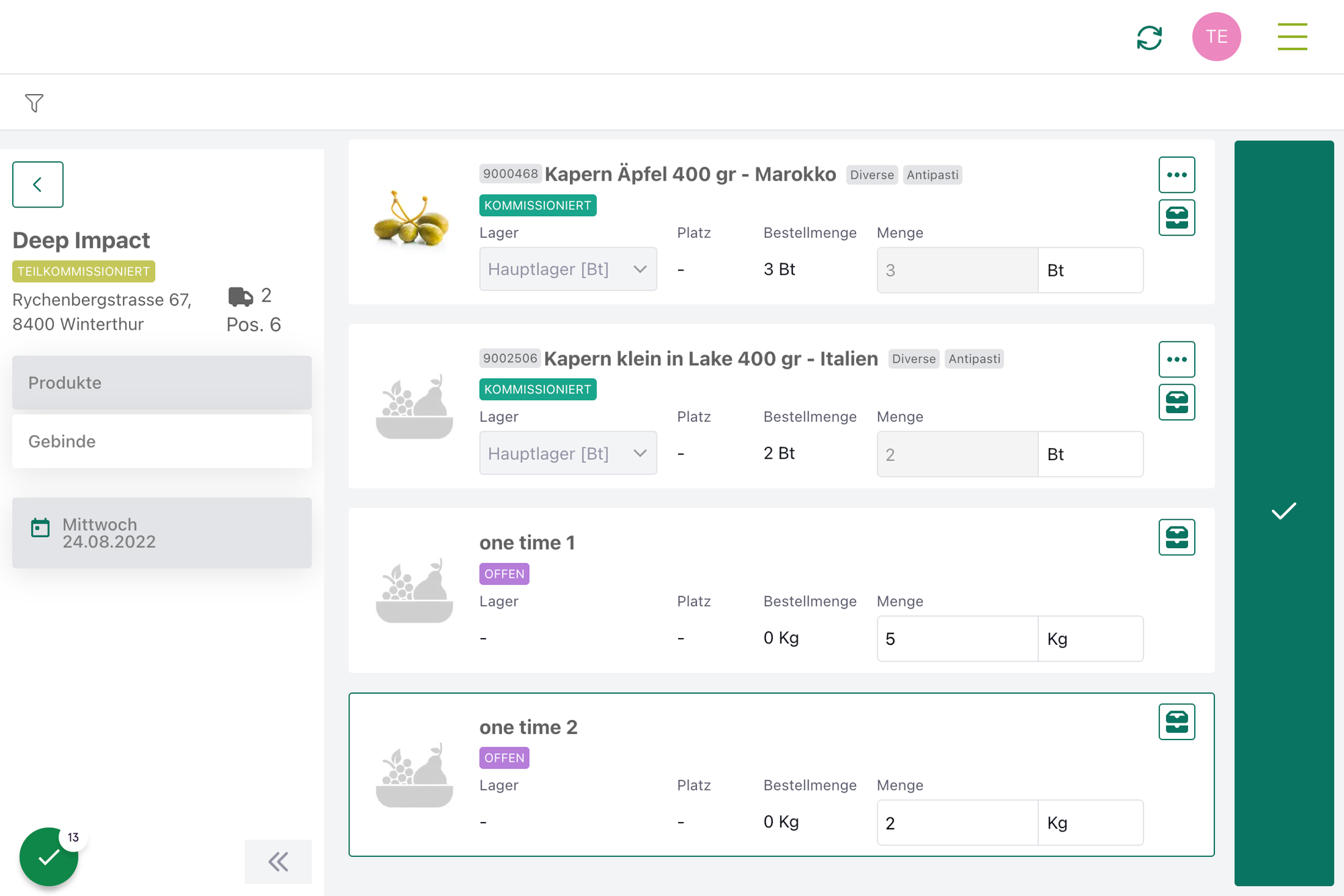Click box icon for one time 2

click(1176, 721)
